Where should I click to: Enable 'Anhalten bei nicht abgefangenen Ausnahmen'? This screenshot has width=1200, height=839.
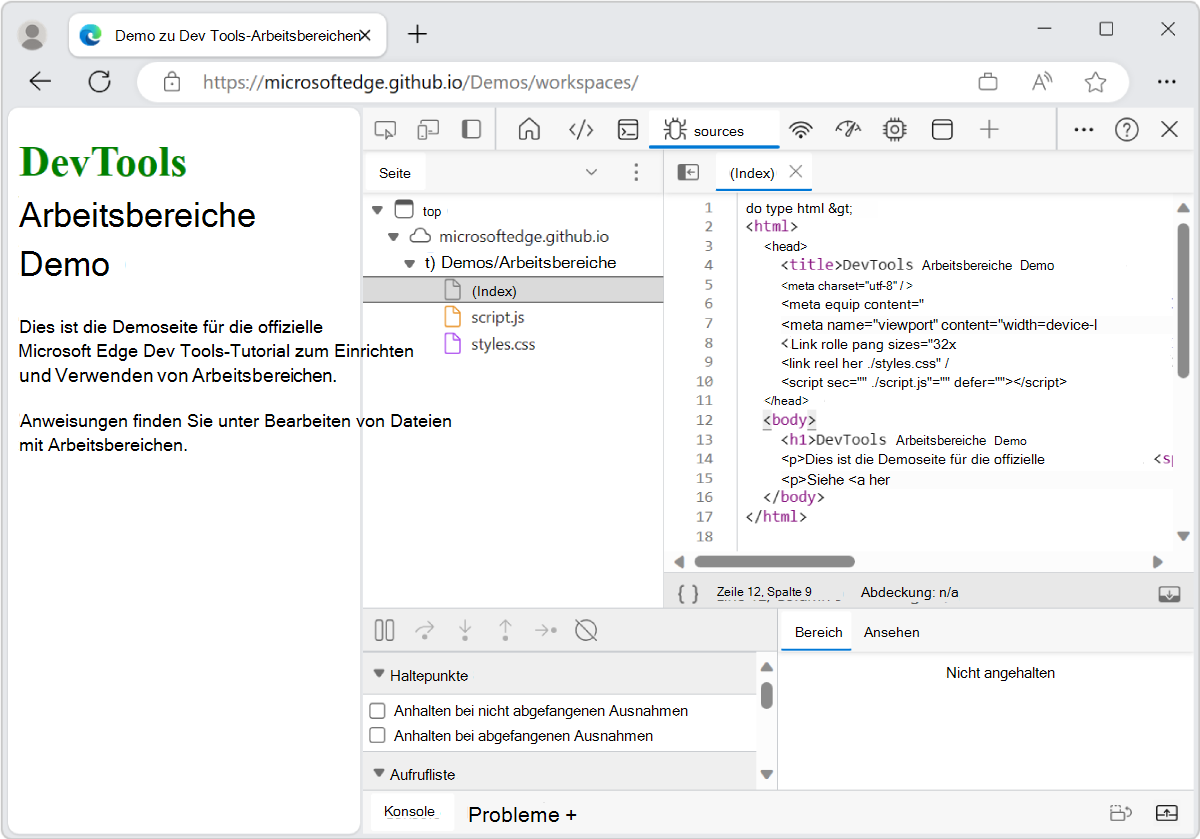pyautogui.click(x=378, y=710)
